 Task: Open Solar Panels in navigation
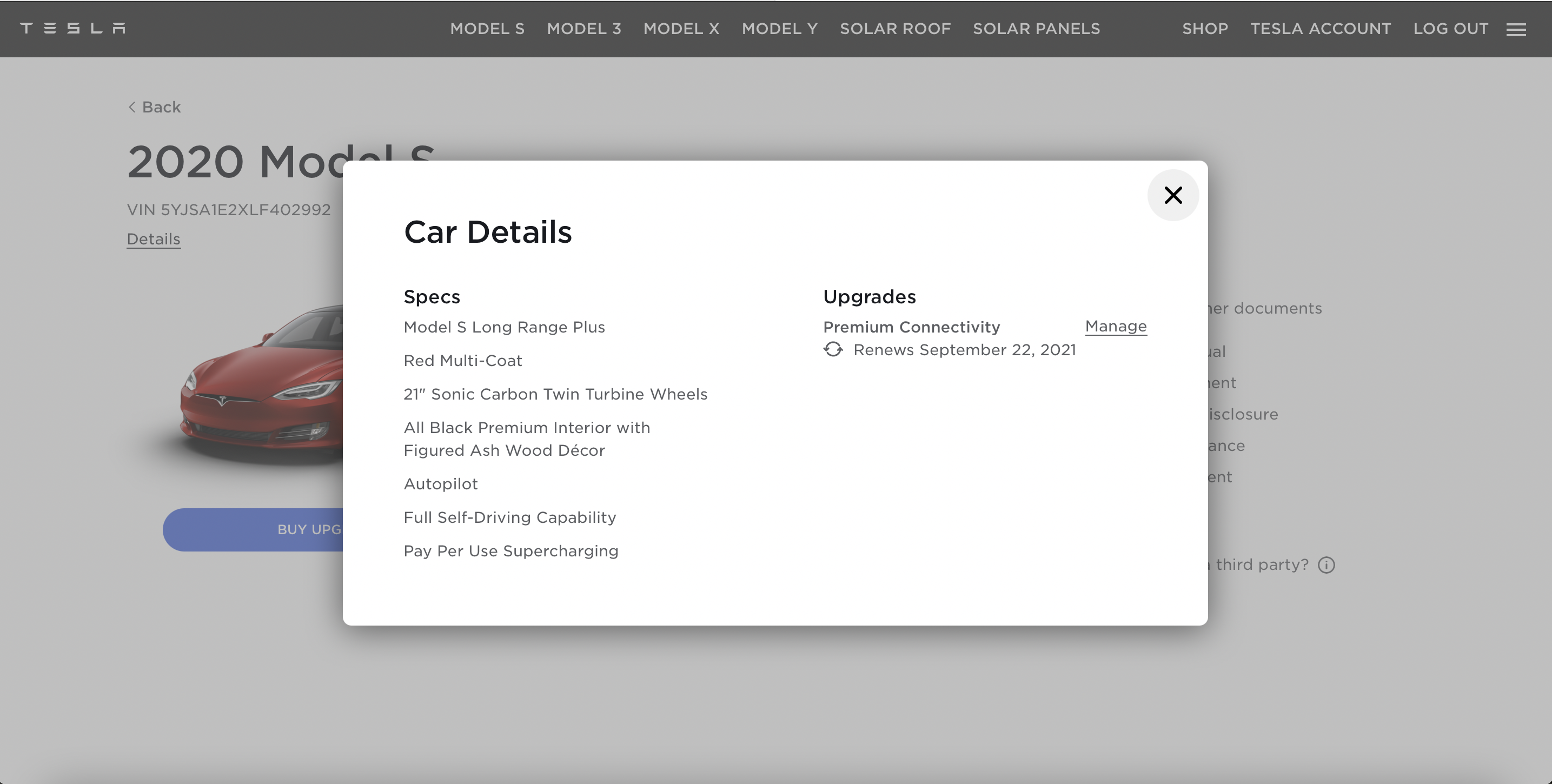pyautogui.click(x=1036, y=29)
